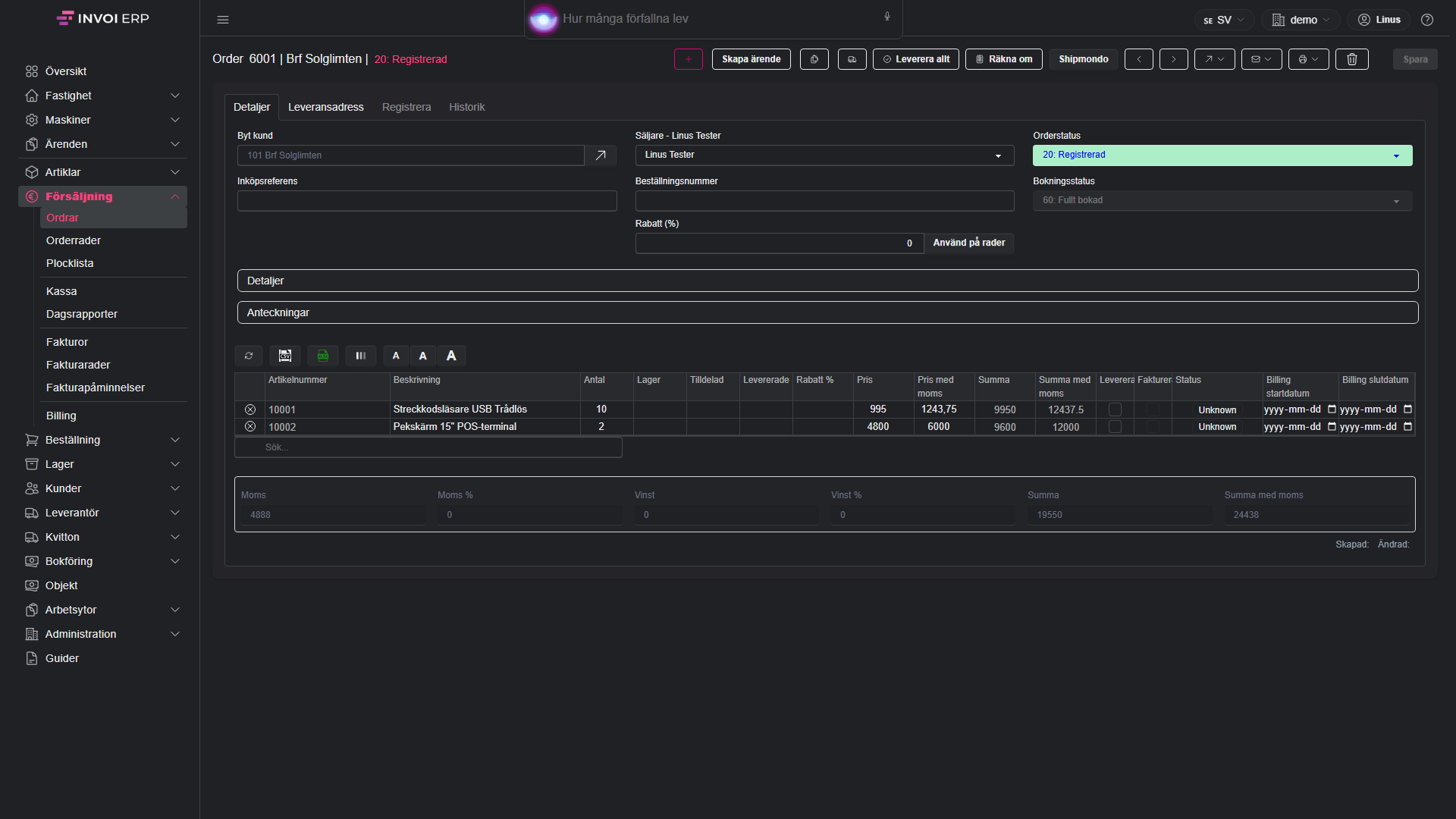Open the Orderstatus dropdown
Image resolution: width=1456 pixels, height=819 pixels.
1222,155
